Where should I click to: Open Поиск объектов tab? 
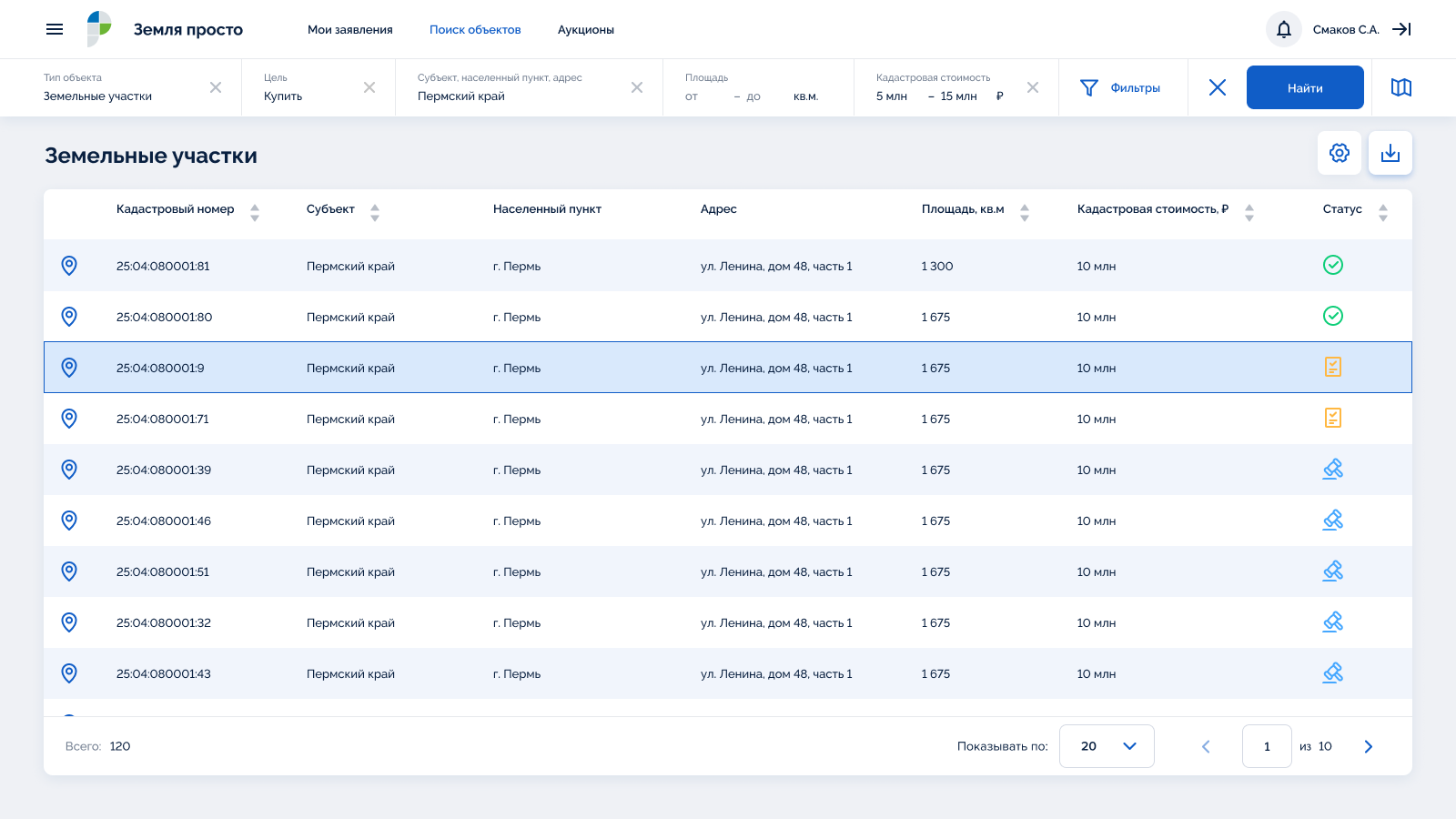pyautogui.click(x=475, y=30)
